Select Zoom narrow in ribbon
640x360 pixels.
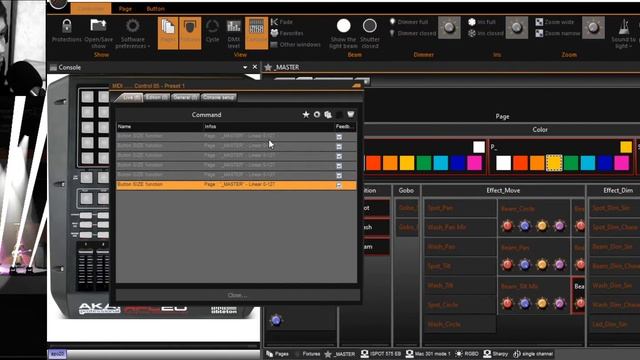pyautogui.click(x=558, y=33)
